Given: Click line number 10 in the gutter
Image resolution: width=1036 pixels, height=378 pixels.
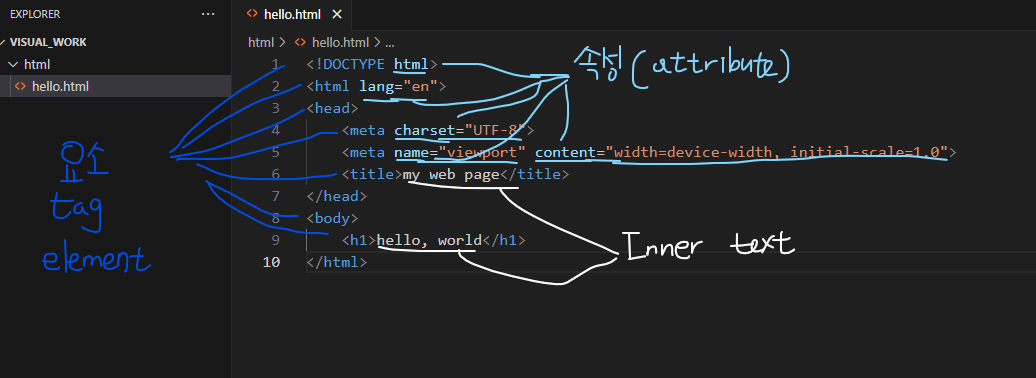Looking at the screenshot, I should [x=272, y=262].
